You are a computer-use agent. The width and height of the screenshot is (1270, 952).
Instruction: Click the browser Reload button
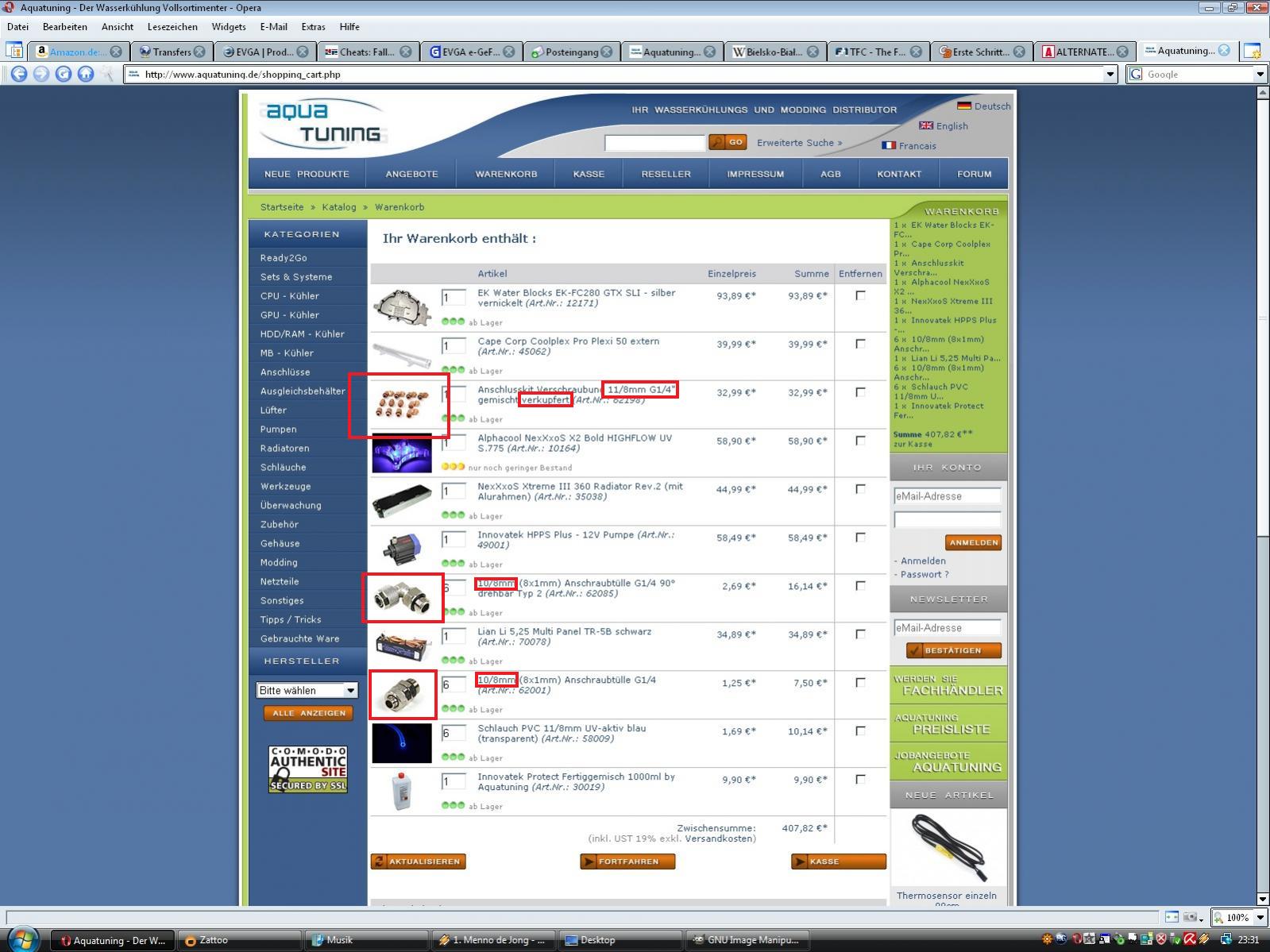[64, 74]
